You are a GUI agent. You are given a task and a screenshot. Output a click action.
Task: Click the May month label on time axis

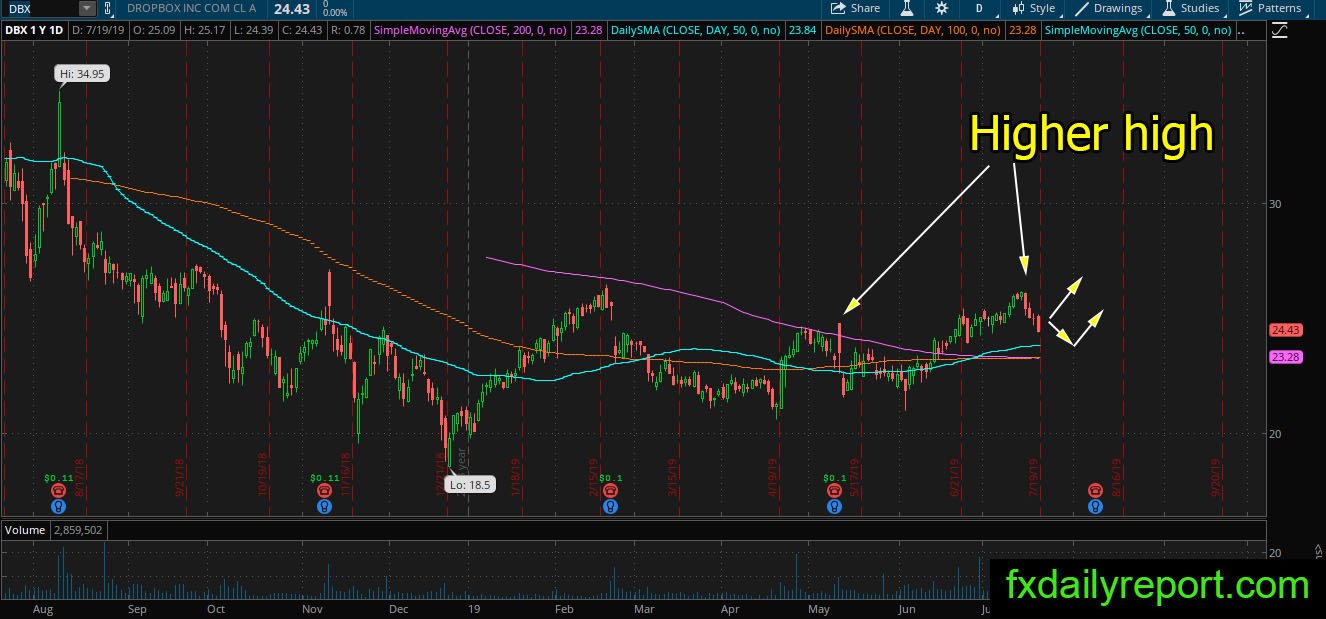(x=819, y=608)
